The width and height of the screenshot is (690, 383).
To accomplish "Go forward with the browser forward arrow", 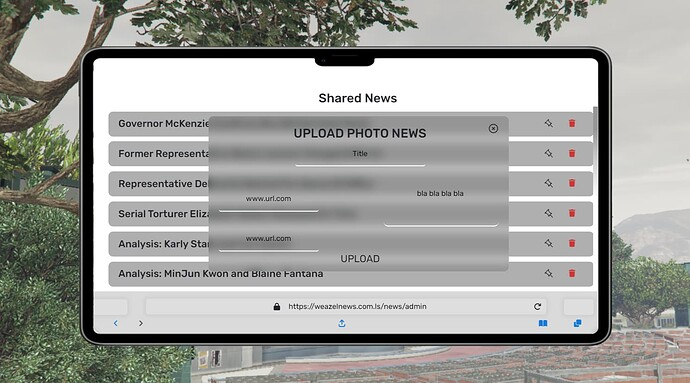I will 140,323.
